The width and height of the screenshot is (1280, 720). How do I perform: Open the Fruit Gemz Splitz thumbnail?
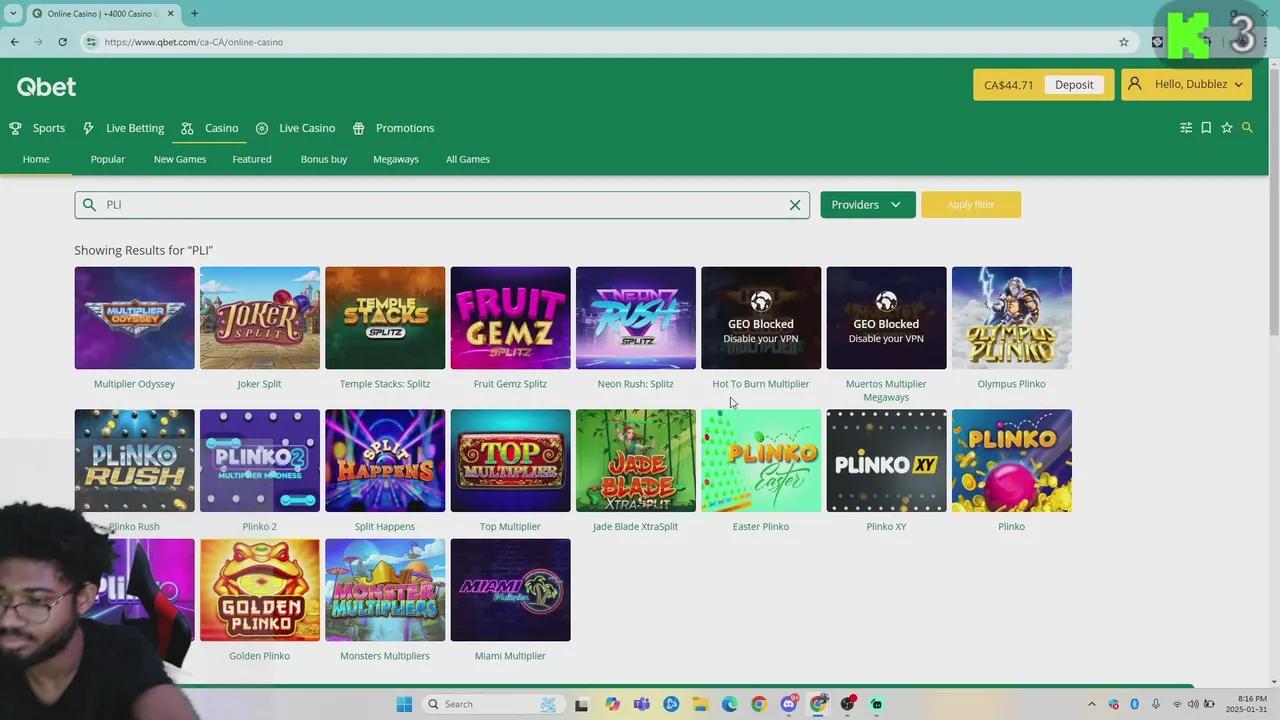(510, 318)
